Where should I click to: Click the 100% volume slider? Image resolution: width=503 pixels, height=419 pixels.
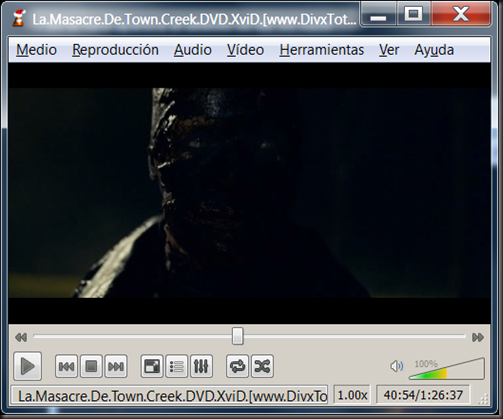tap(447, 369)
